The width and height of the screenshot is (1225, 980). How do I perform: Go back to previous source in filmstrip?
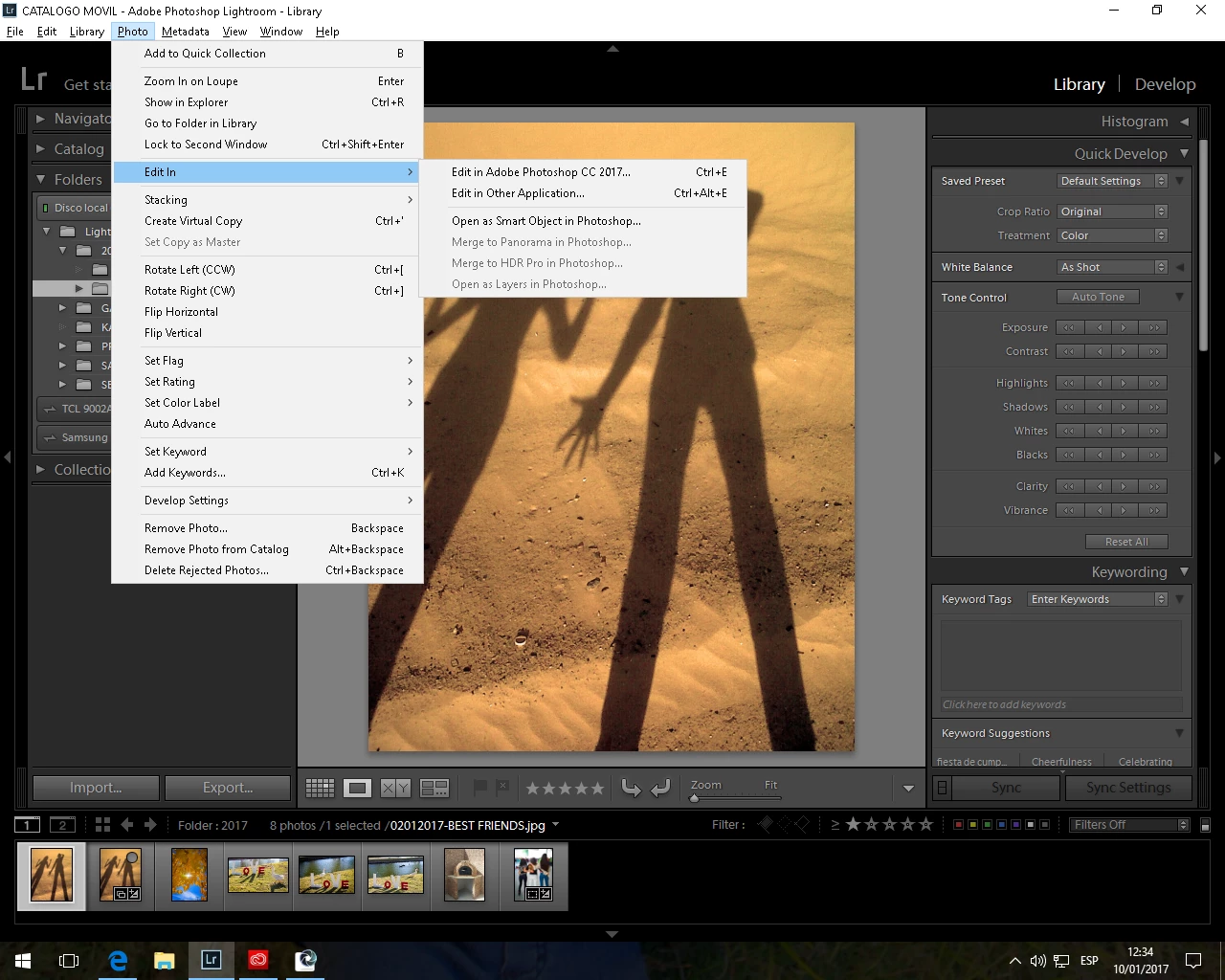pos(127,825)
